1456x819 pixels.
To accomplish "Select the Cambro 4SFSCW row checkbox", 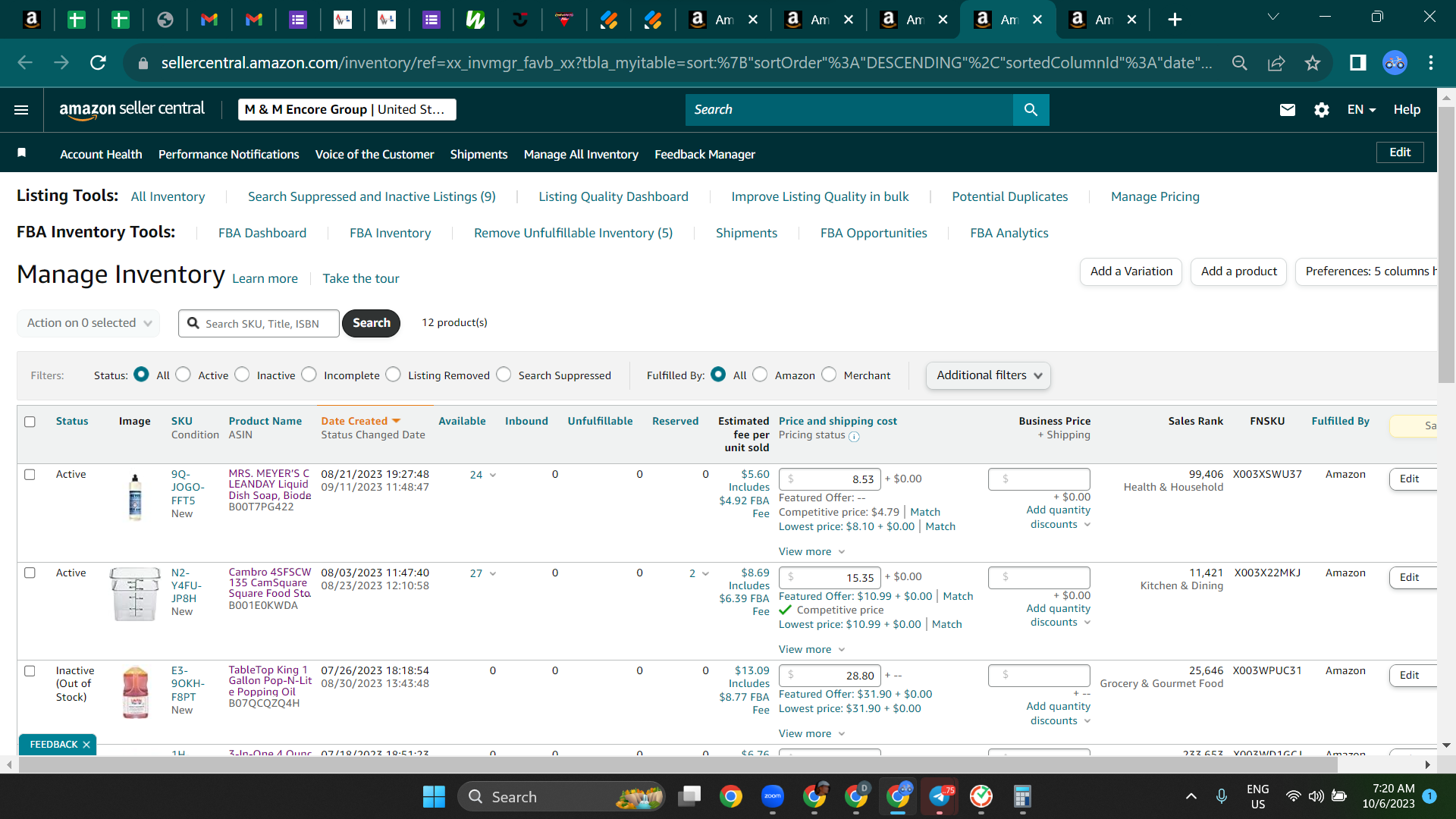I will point(30,573).
